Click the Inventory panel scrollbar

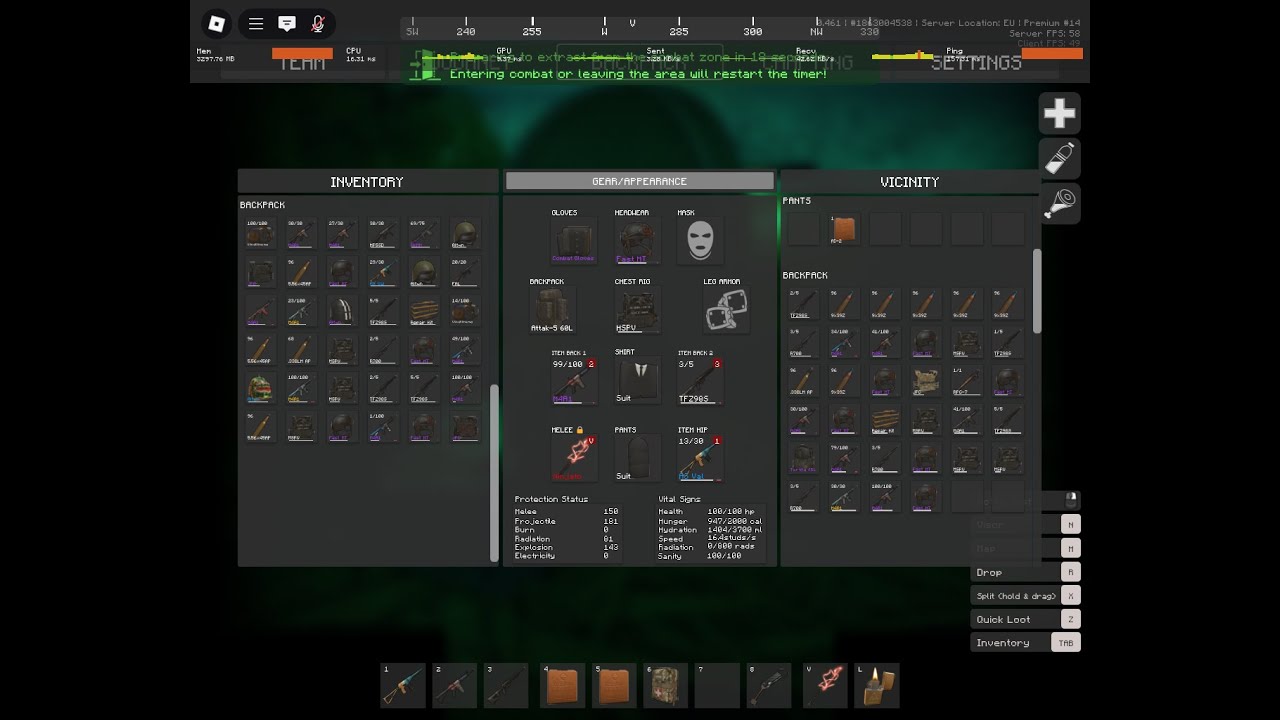pyautogui.click(x=493, y=472)
